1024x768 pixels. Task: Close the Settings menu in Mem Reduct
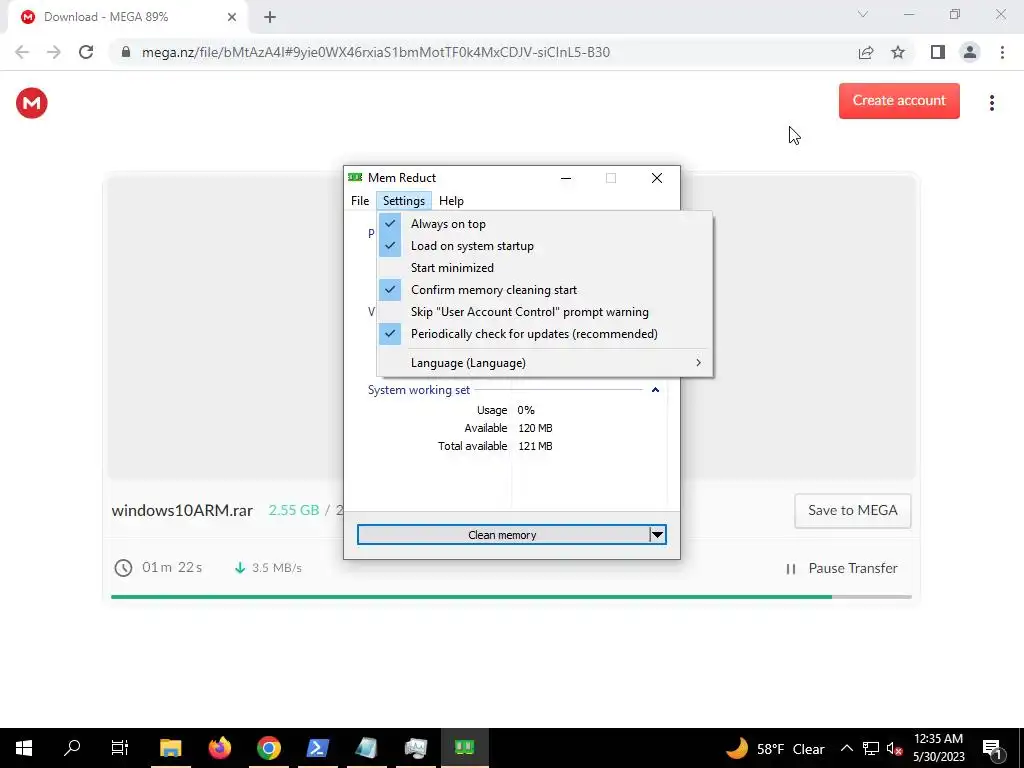click(404, 201)
